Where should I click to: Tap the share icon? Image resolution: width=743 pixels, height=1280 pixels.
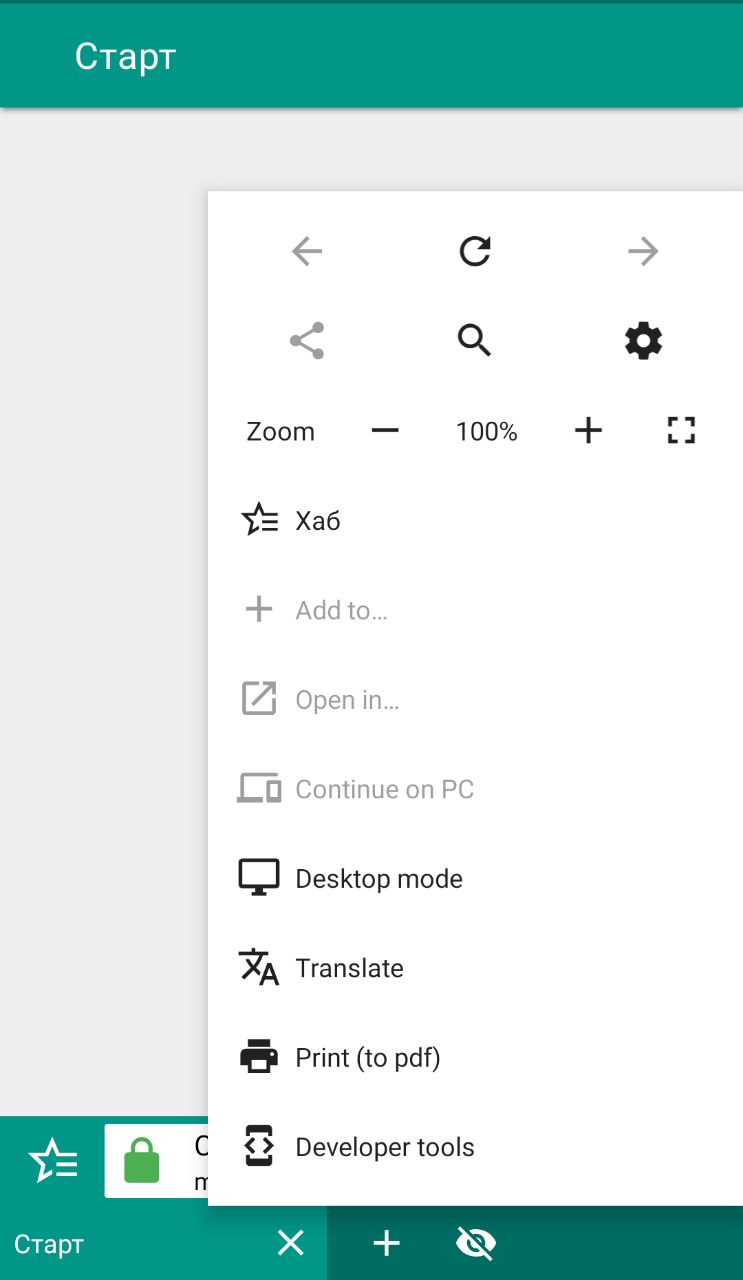(x=307, y=341)
